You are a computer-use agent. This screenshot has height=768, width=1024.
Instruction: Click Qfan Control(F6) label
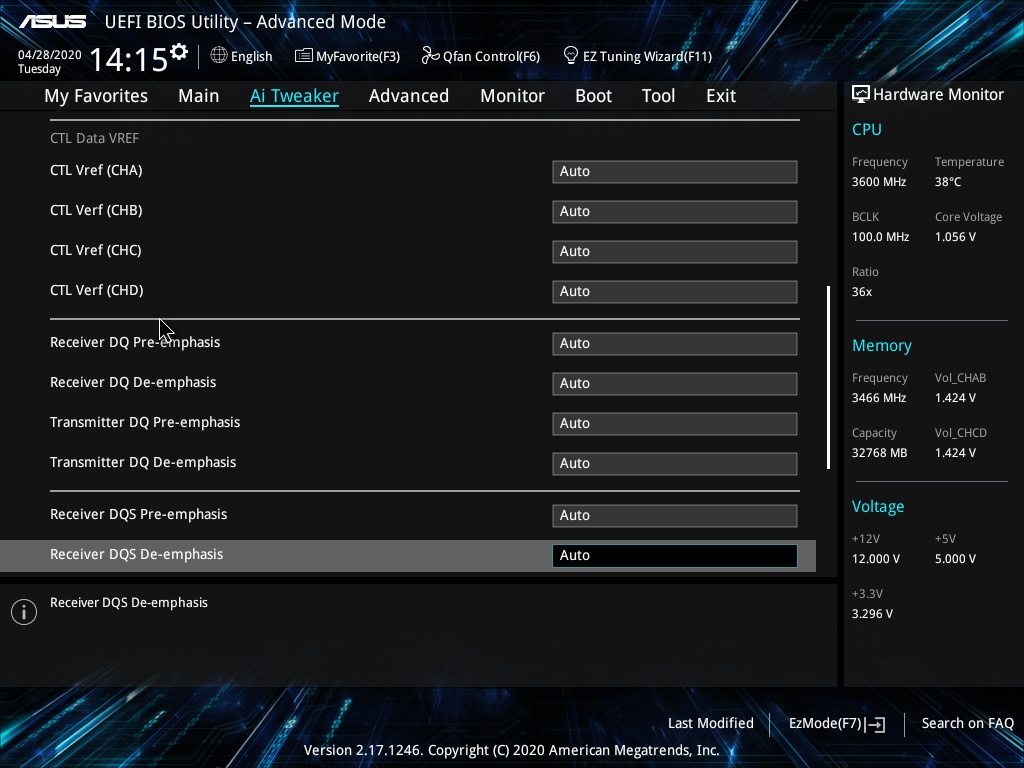491,57
